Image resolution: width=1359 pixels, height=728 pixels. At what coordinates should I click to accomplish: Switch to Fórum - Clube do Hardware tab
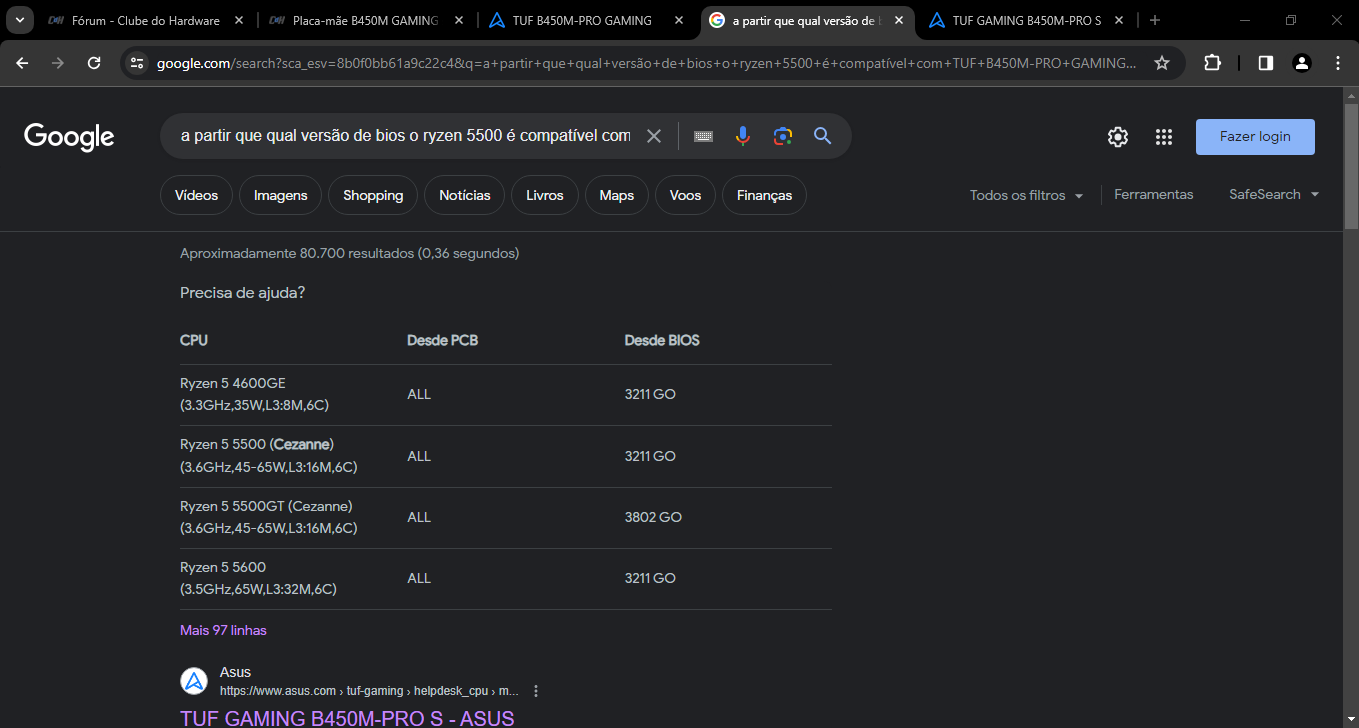(146, 20)
